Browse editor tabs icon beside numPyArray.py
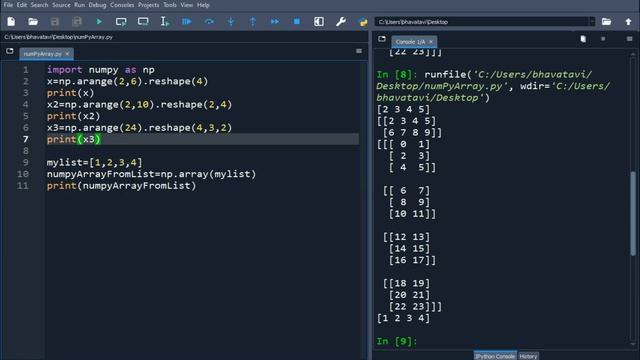The height and width of the screenshot is (360, 640). 10,51
